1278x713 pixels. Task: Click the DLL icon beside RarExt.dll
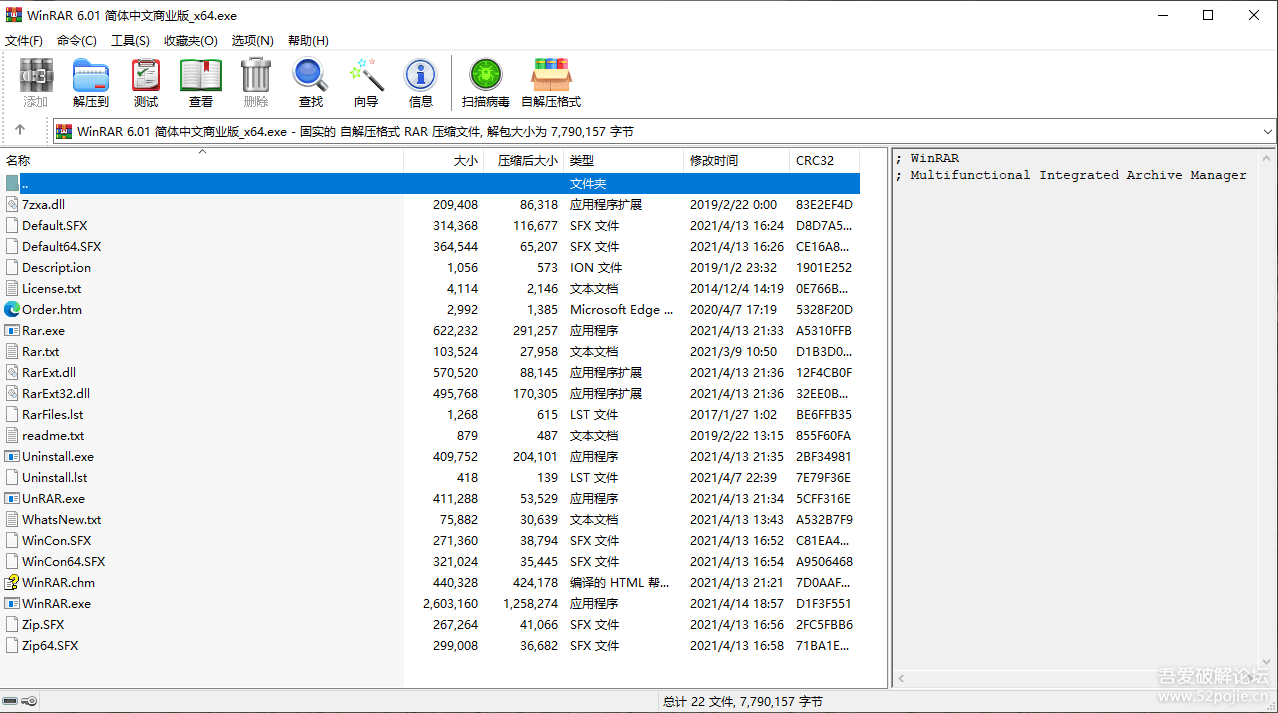pyautogui.click(x=12, y=373)
